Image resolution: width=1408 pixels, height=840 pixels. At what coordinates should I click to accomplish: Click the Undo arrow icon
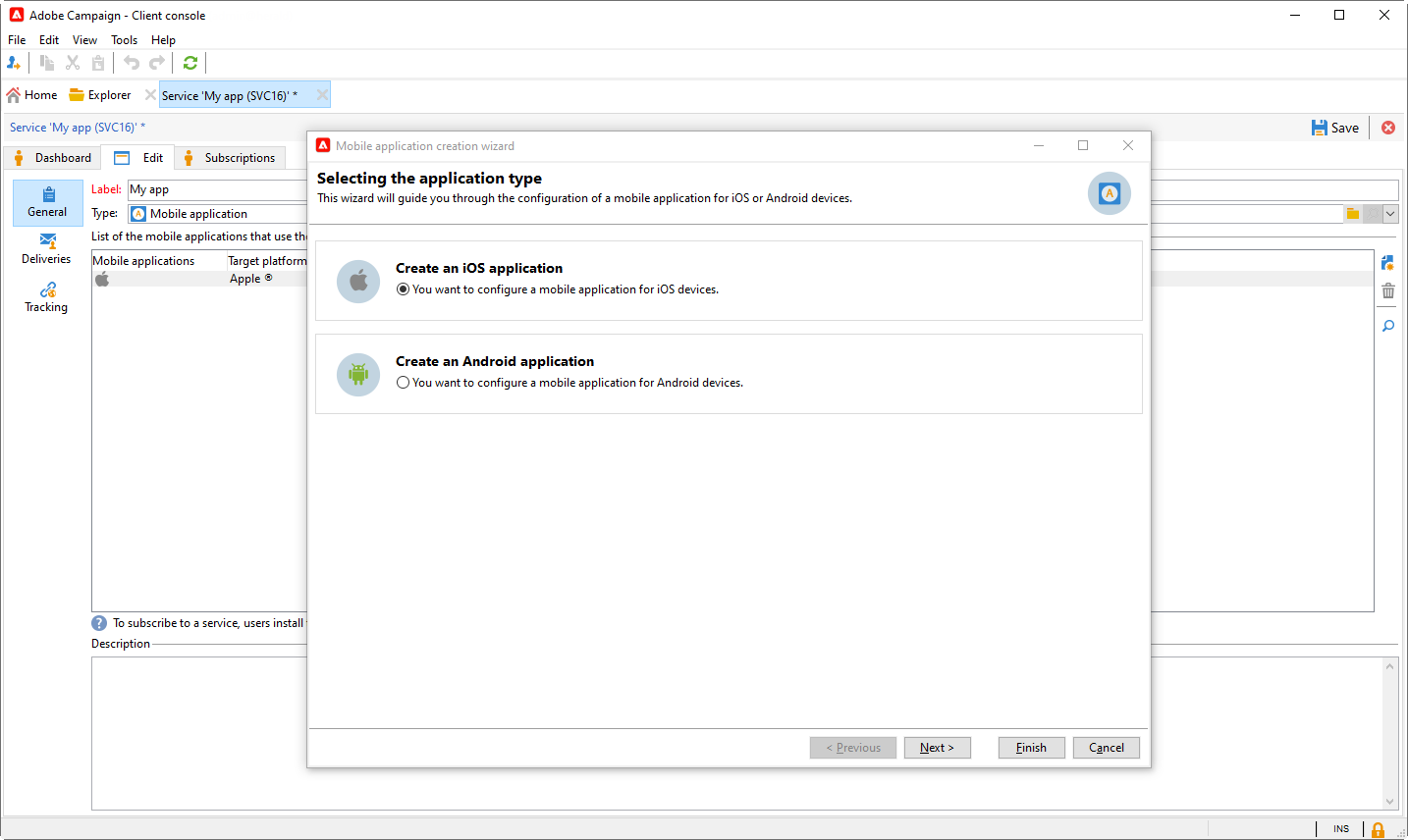pyautogui.click(x=132, y=63)
